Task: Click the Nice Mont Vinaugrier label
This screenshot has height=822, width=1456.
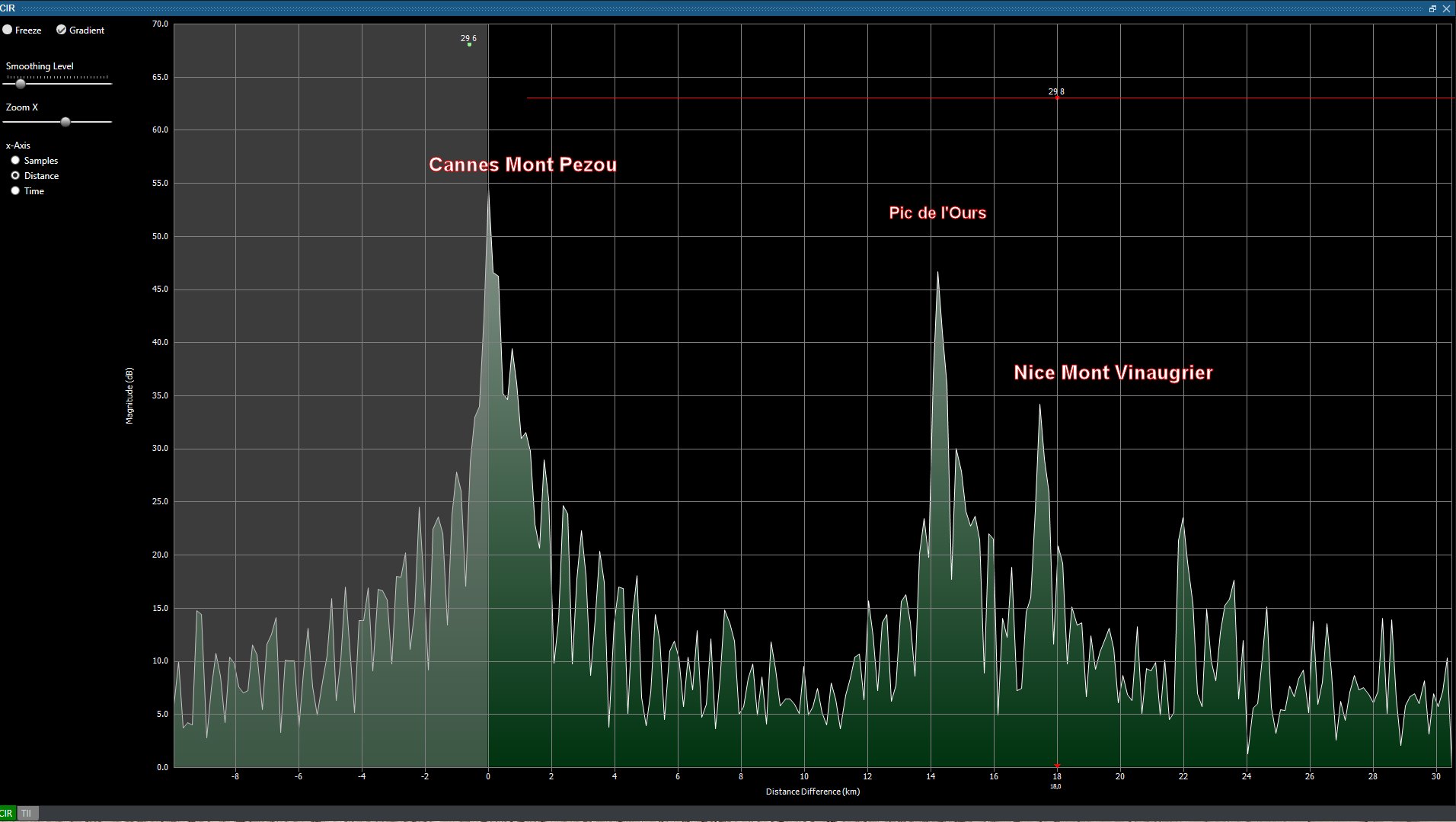Action: click(1113, 373)
